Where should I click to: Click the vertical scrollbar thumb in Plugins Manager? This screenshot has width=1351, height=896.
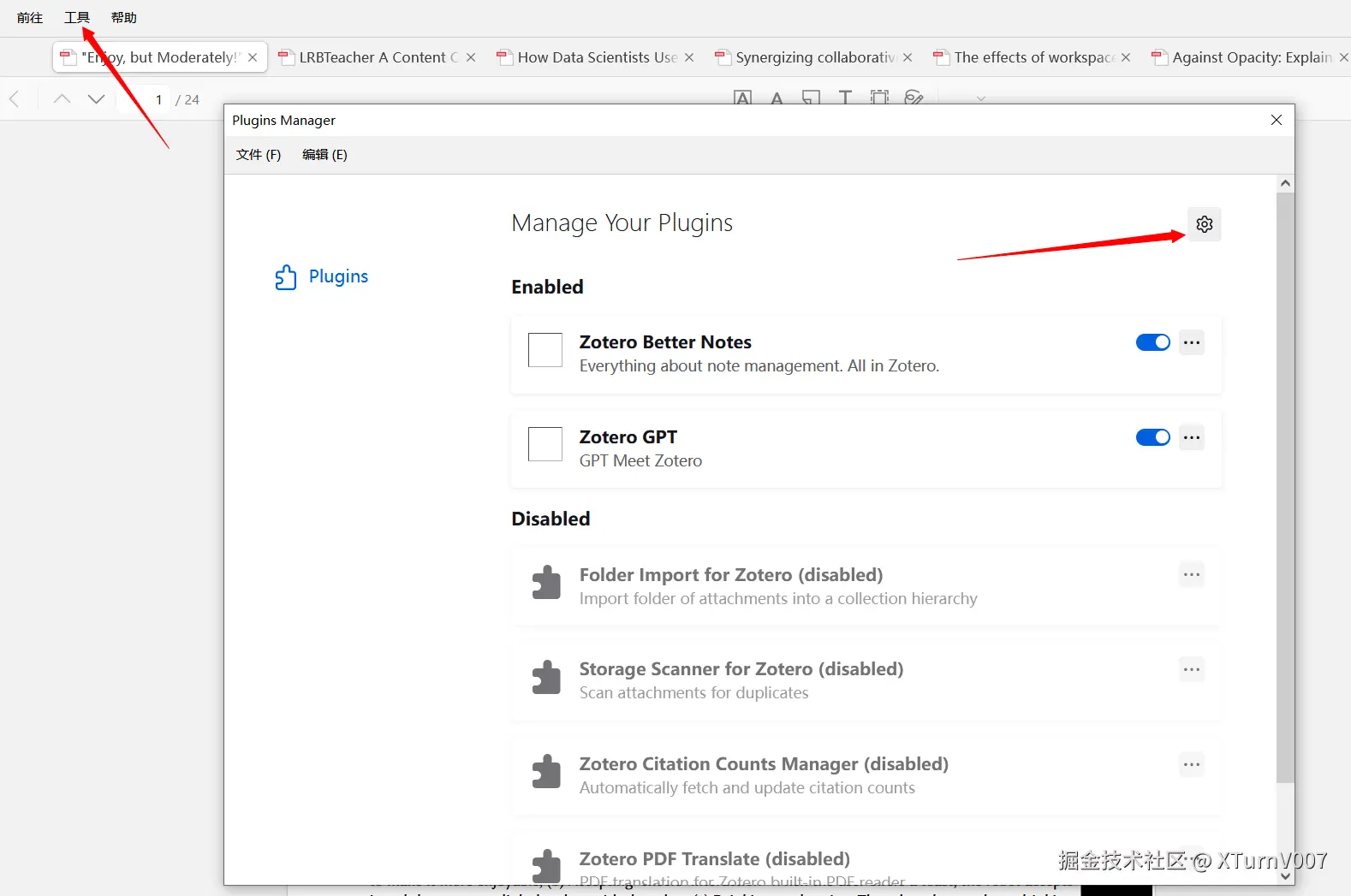coord(1285,488)
